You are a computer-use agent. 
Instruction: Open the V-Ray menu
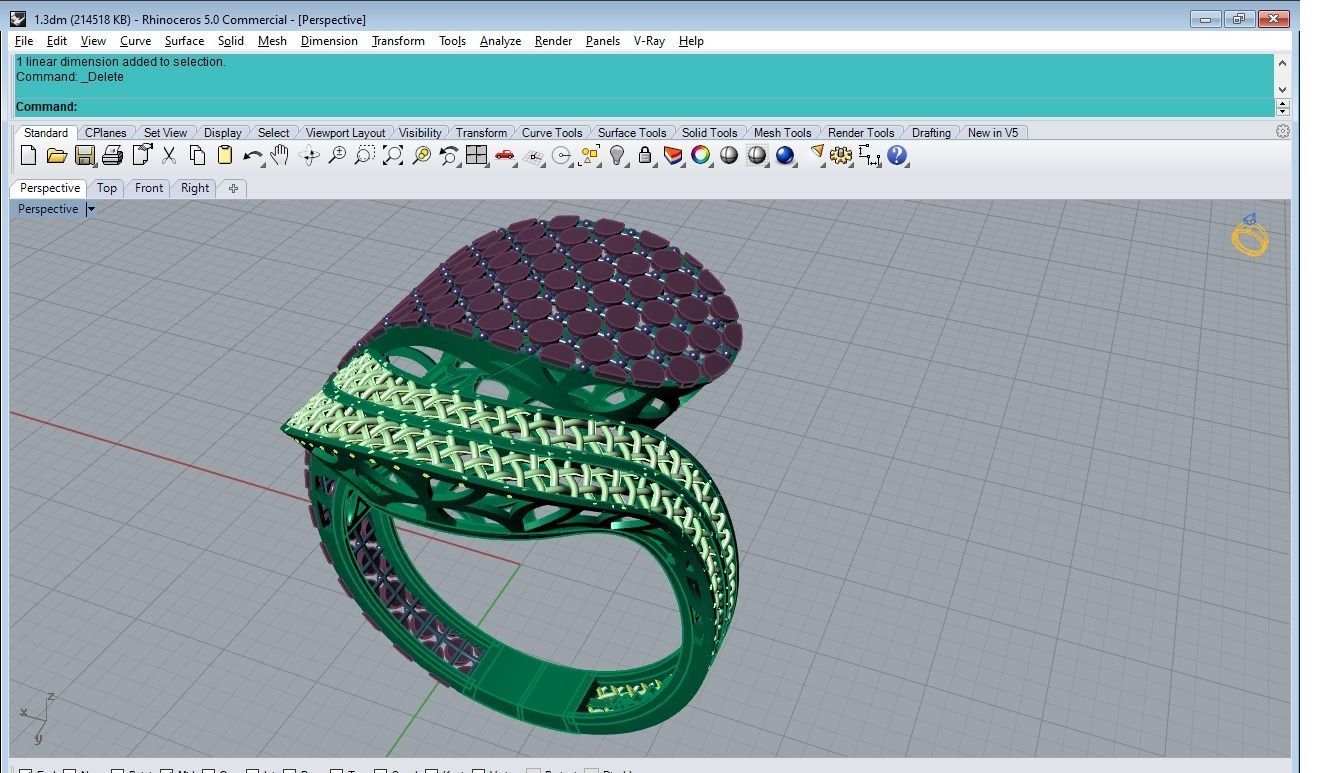[x=649, y=41]
